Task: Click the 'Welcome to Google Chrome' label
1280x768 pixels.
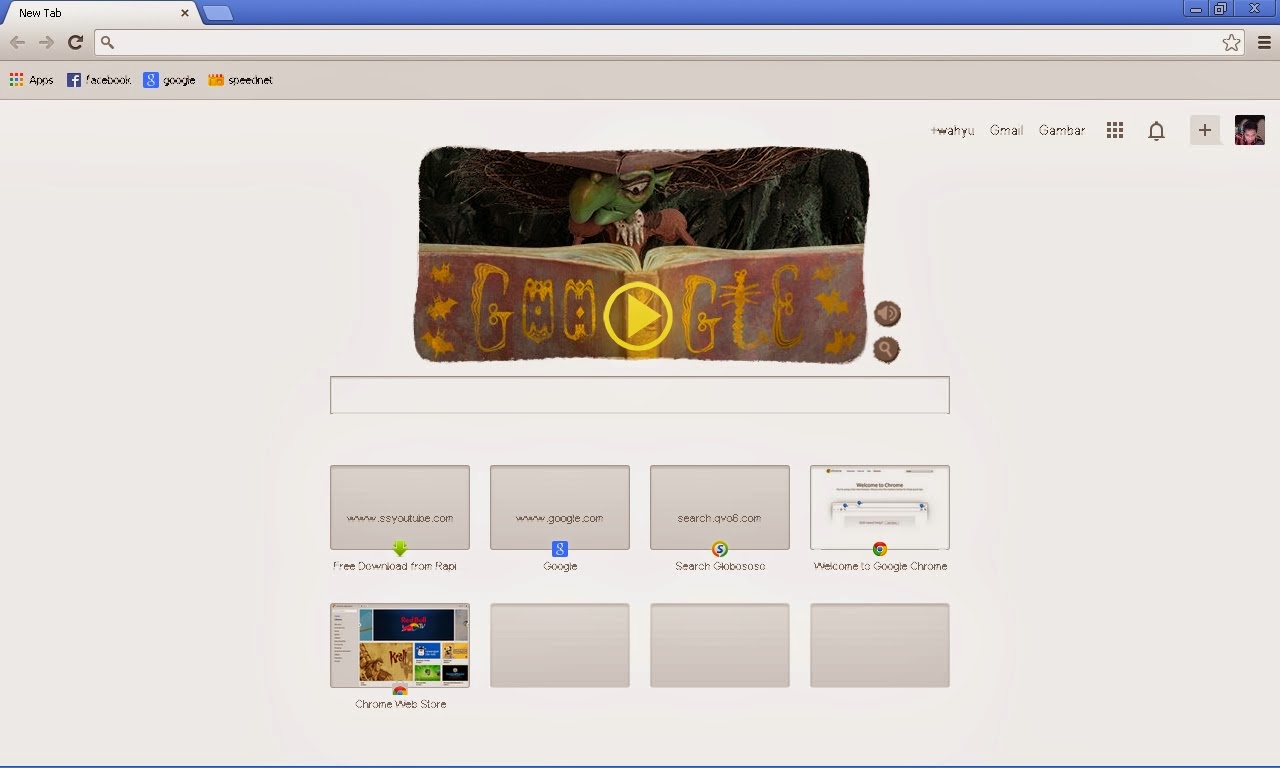Action: click(x=880, y=566)
